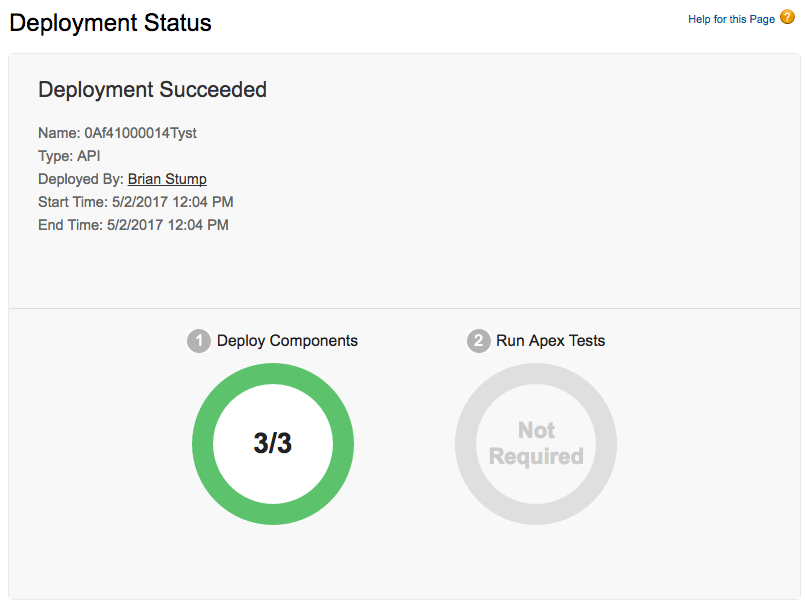Select the step 1 numbered circle badge
The height and width of the screenshot is (608, 805).
pos(198,341)
